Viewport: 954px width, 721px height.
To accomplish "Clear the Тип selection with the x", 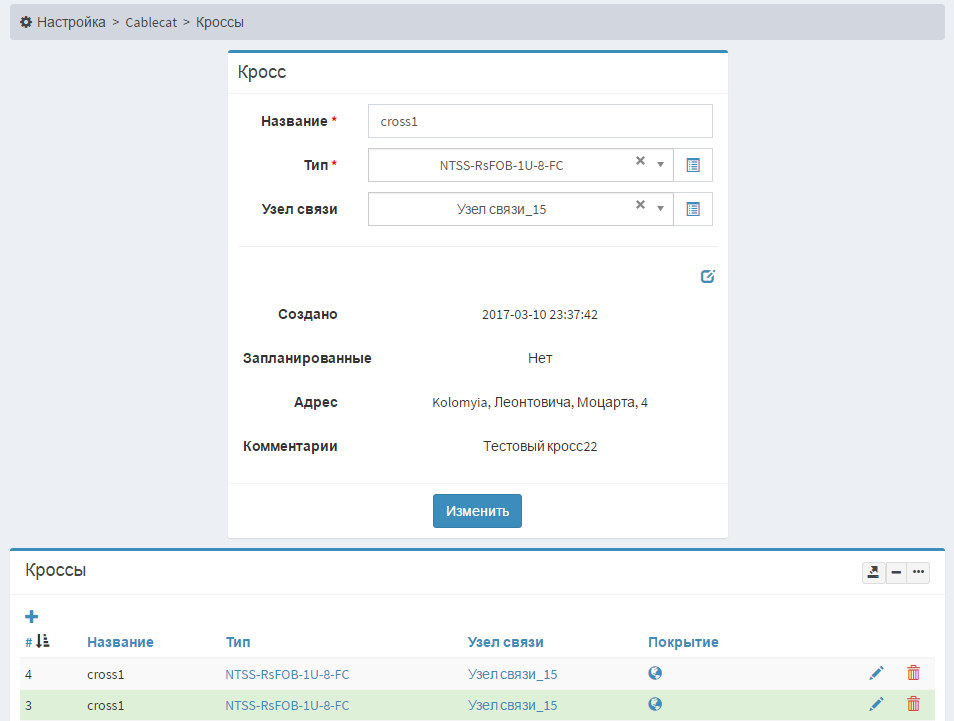I will (x=640, y=161).
